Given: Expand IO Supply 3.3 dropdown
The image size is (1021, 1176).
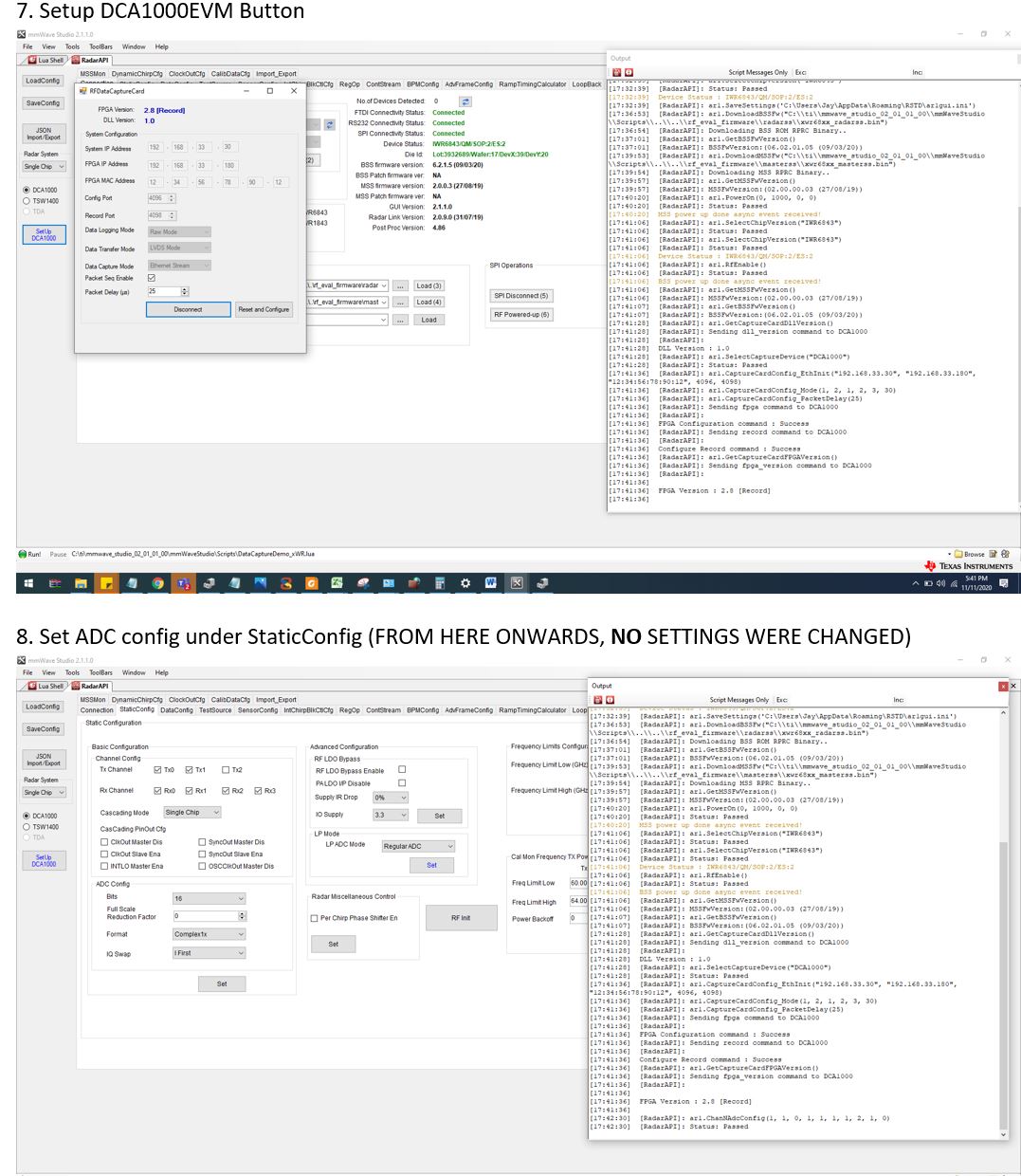Looking at the screenshot, I should (x=391, y=815).
